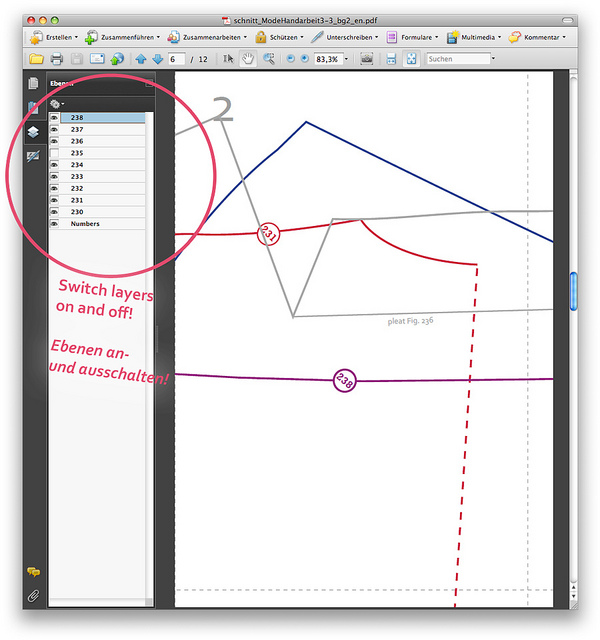Open the Bookmarks sidebar panel
Viewport: 600px width, 640px height.
(x=33, y=107)
